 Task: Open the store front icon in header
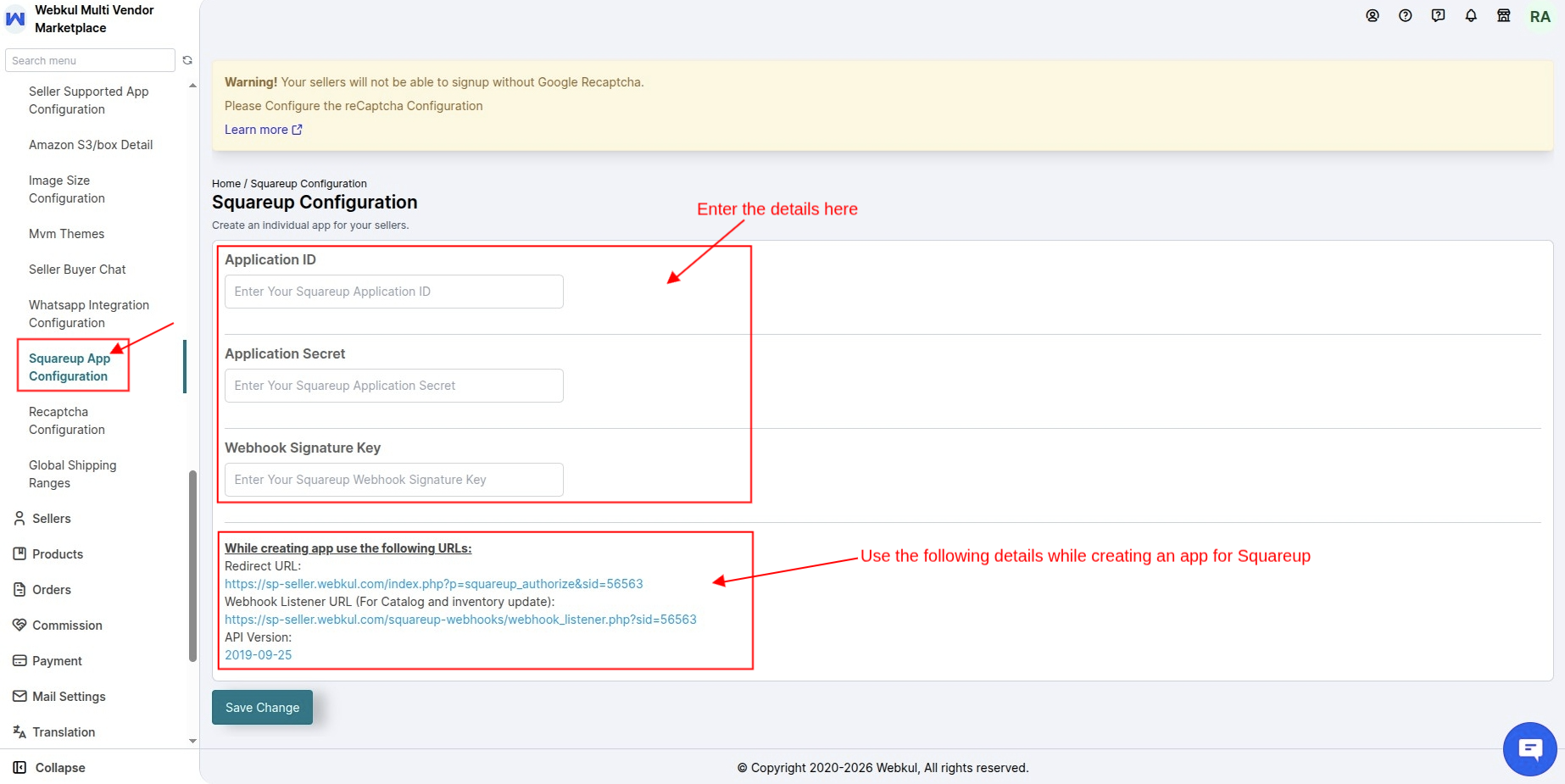click(x=1504, y=15)
